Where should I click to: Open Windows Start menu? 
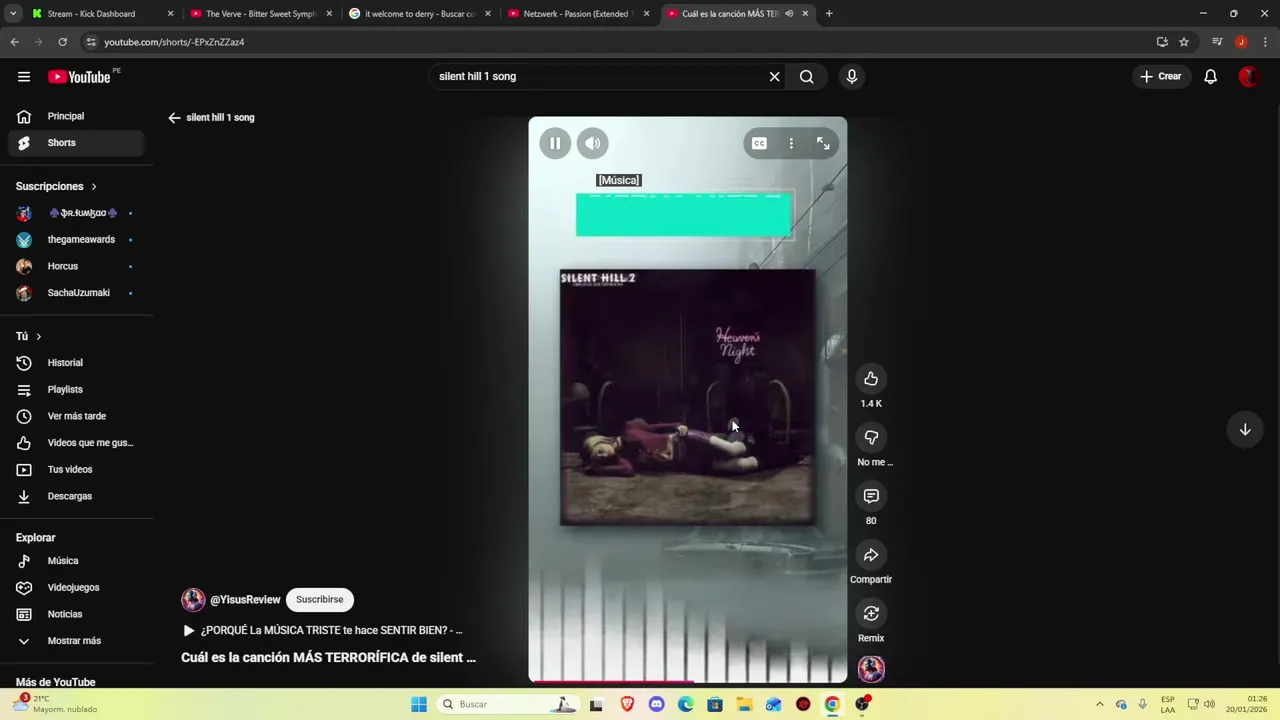418,704
